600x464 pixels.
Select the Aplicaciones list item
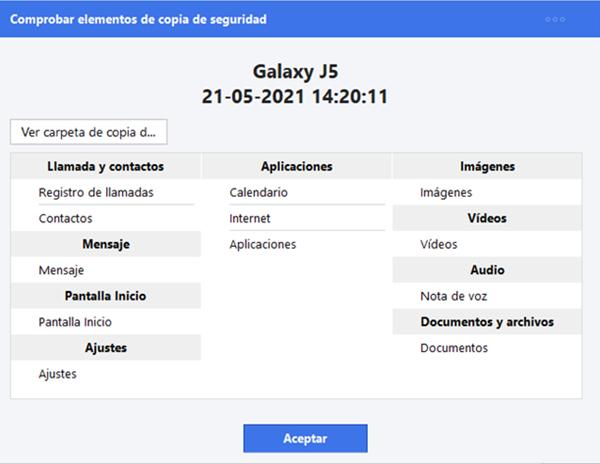(x=262, y=244)
